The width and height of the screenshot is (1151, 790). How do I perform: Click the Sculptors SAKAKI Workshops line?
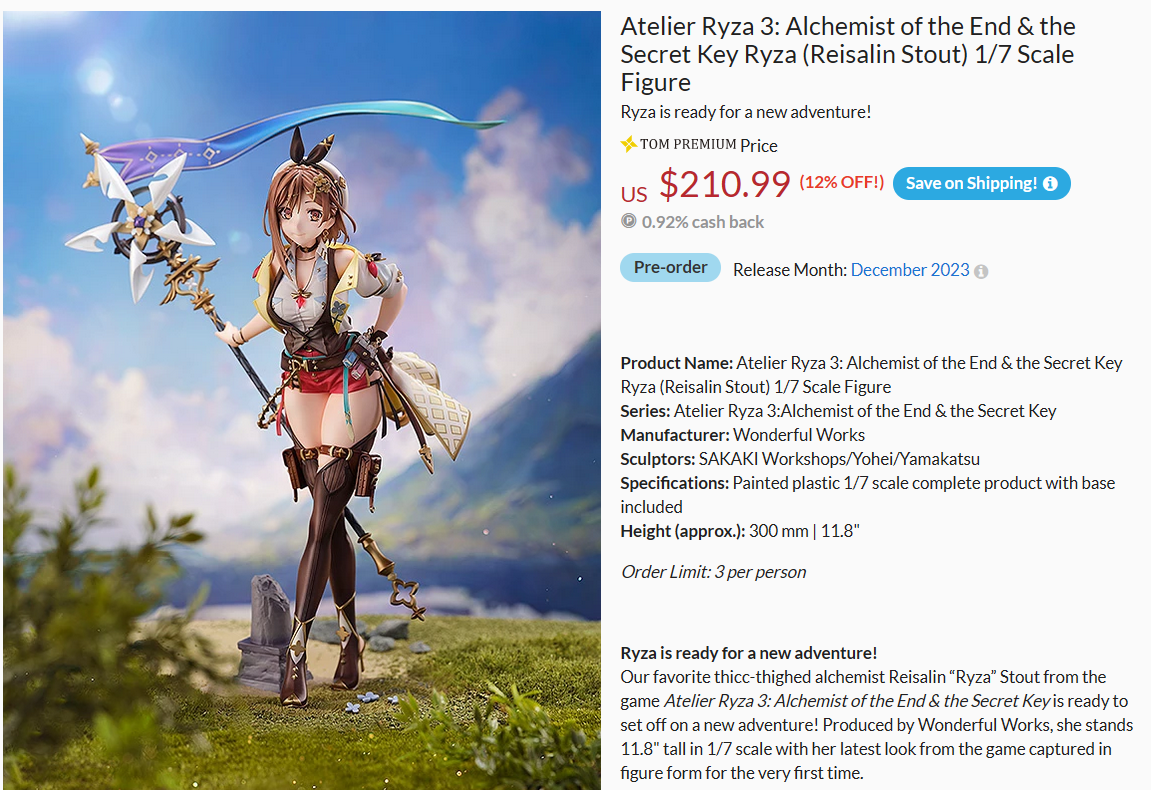click(799, 460)
